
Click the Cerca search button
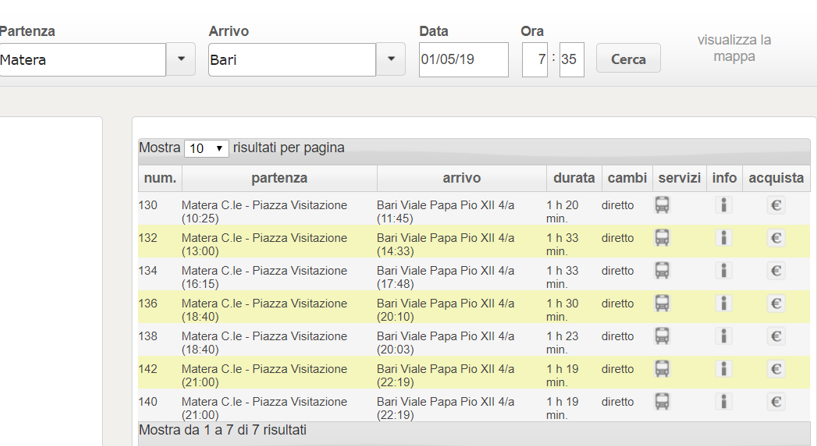coord(628,59)
